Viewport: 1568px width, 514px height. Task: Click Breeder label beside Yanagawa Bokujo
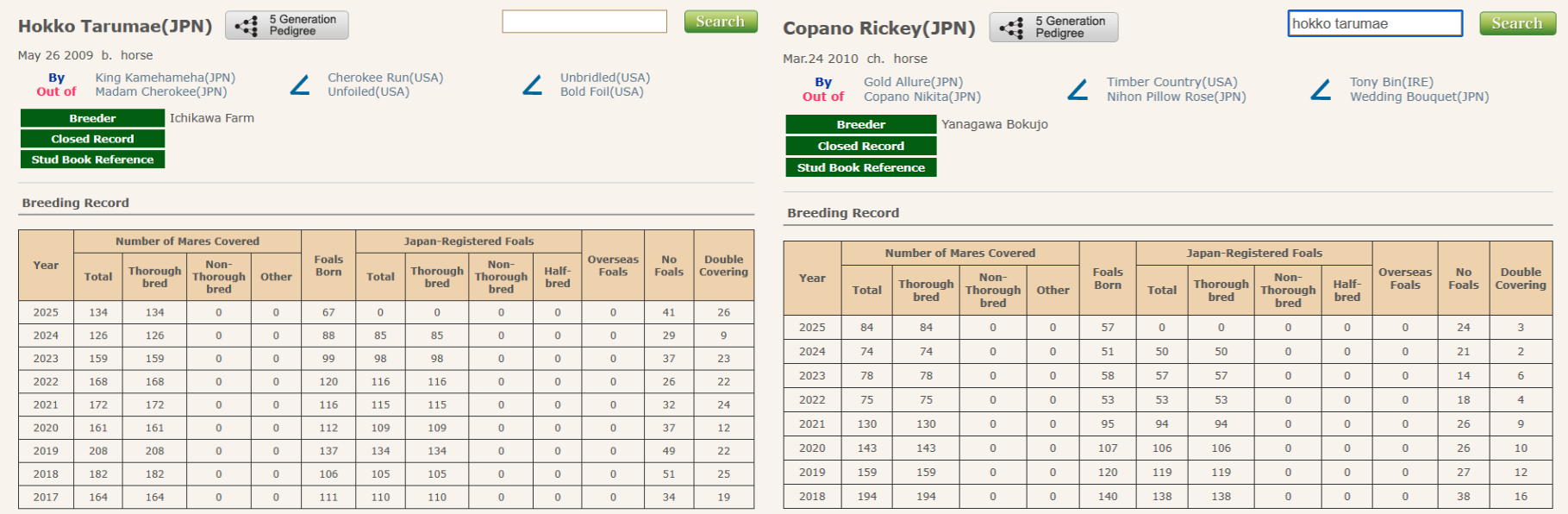(861, 124)
